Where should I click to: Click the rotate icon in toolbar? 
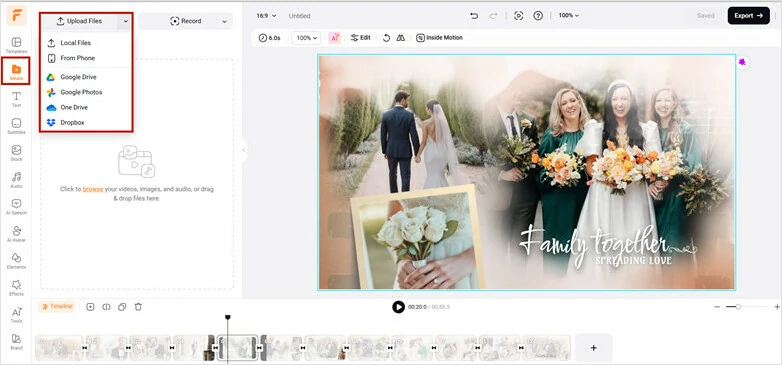386,37
